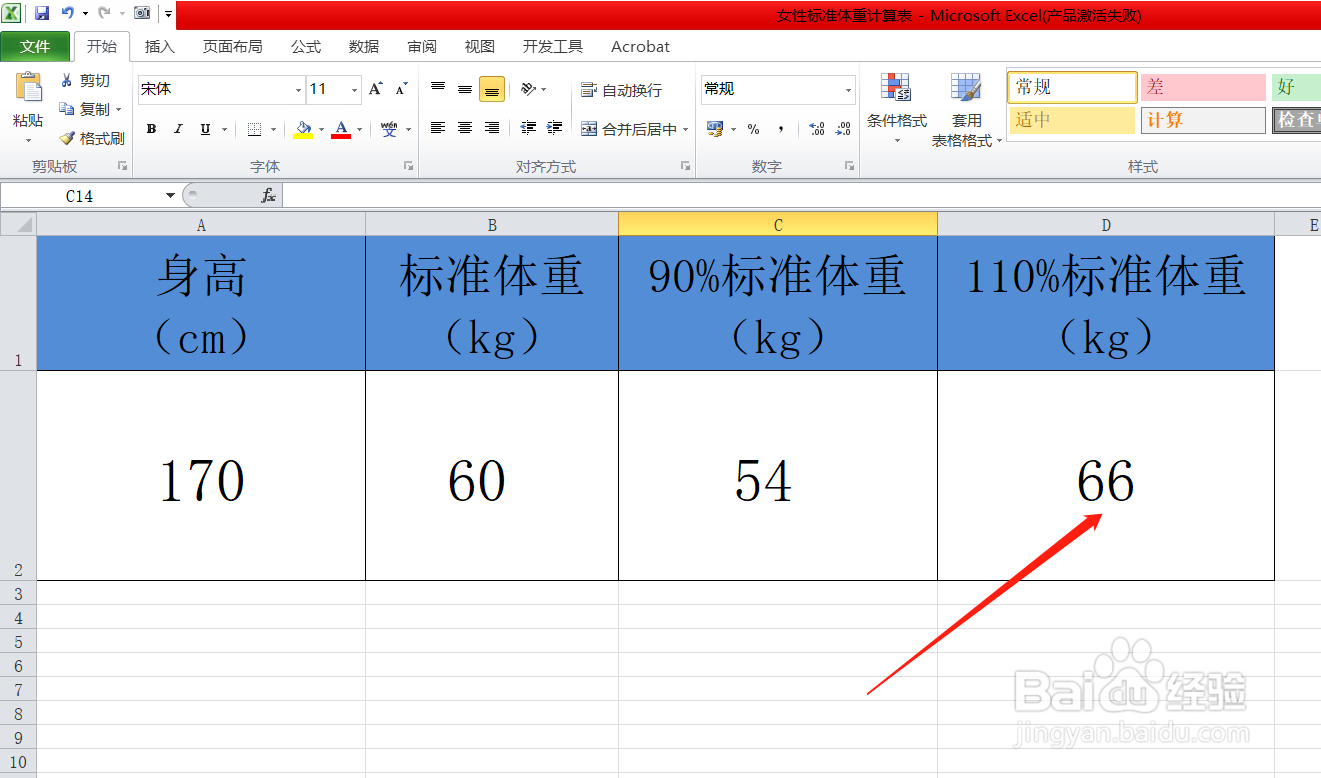
Task: Open the 常规 number format dropdown
Action: 848,90
